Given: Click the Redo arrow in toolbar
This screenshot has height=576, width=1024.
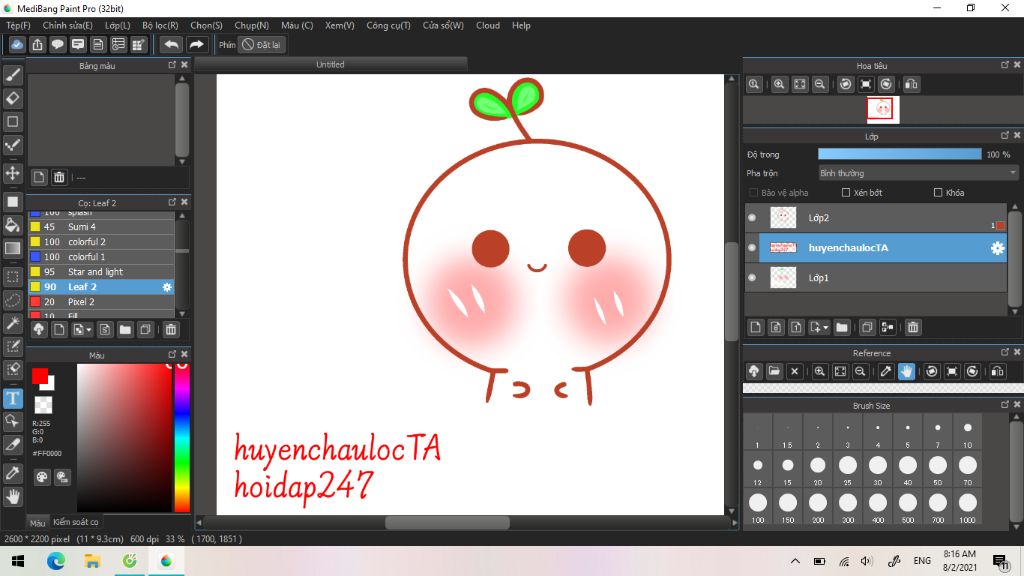Looking at the screenshot, I should tap(196, 44).
